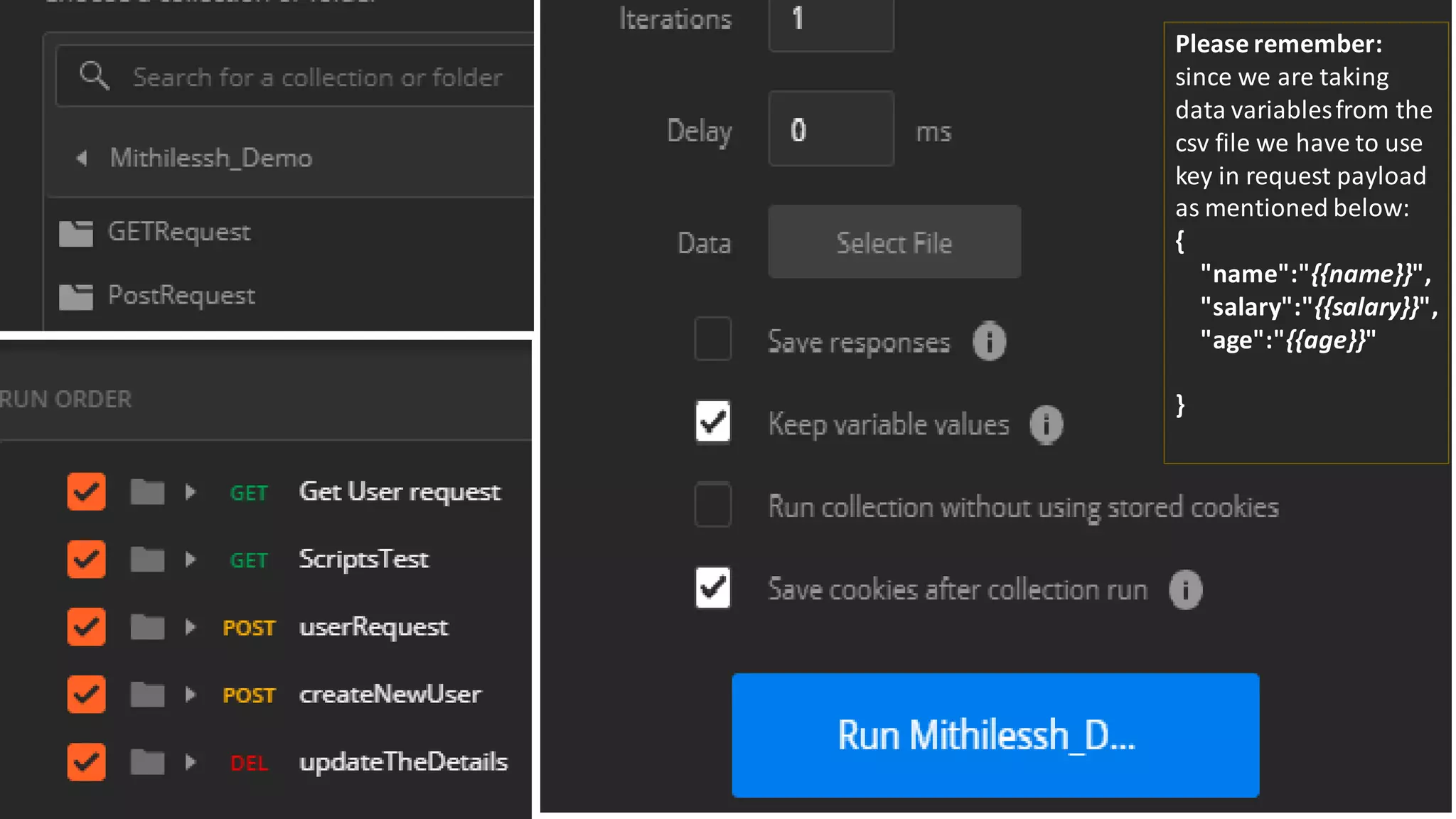1456x819 pixels.
Task: Click the info icon beside Keep variable values
Action: [x=1046, y=424]
